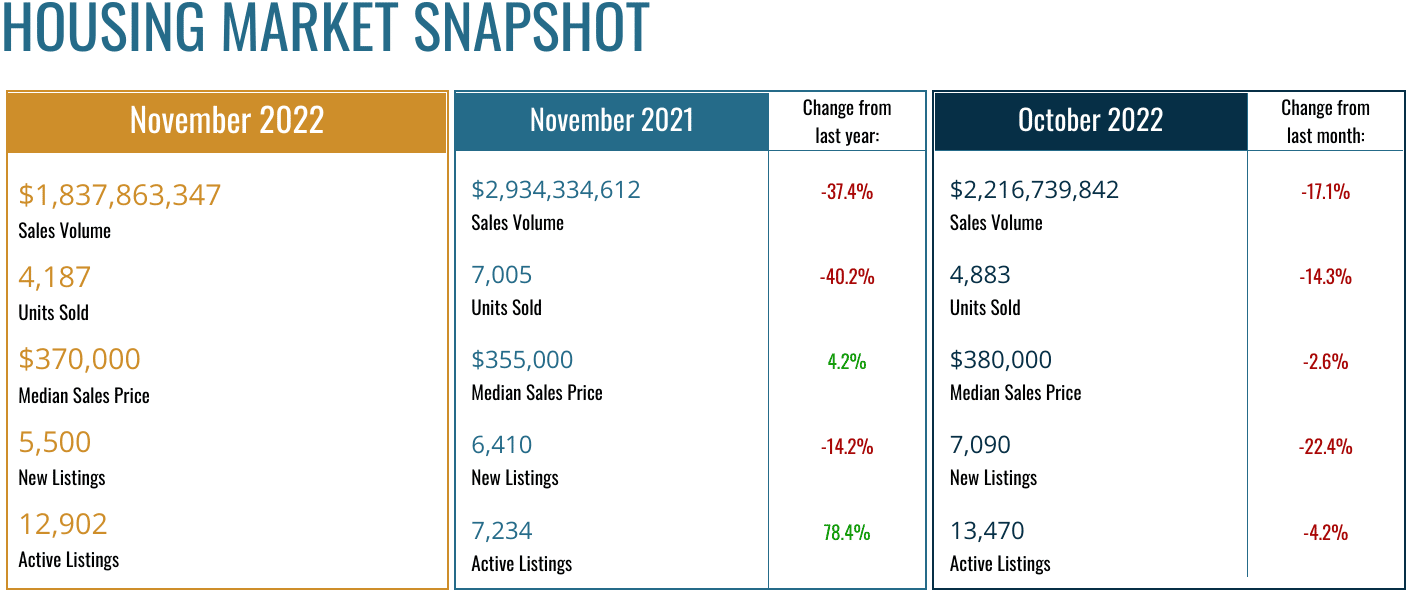Click November 2022 units sold 4,187

point(55,277)
